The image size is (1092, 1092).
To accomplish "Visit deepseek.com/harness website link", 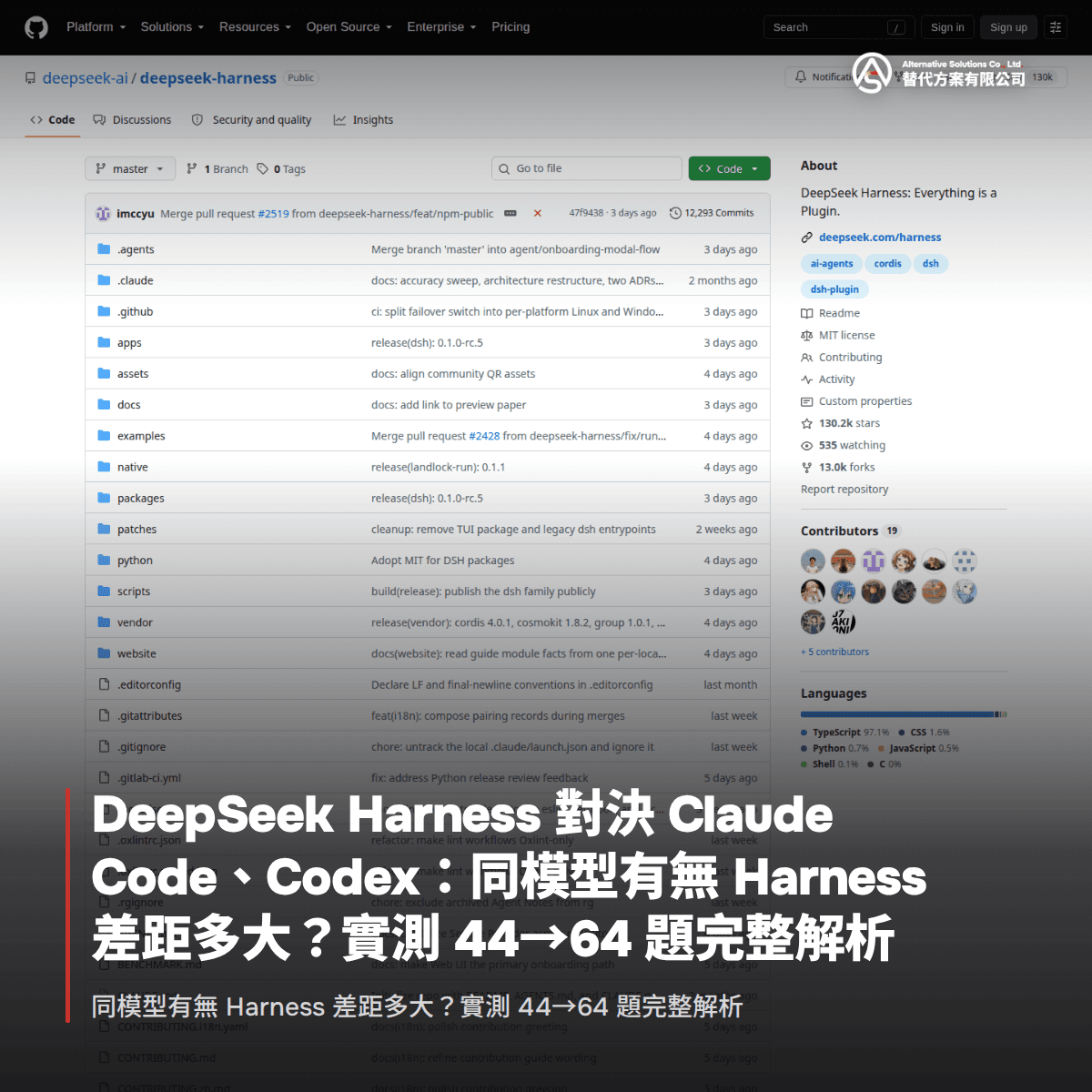I will [880, 238].
